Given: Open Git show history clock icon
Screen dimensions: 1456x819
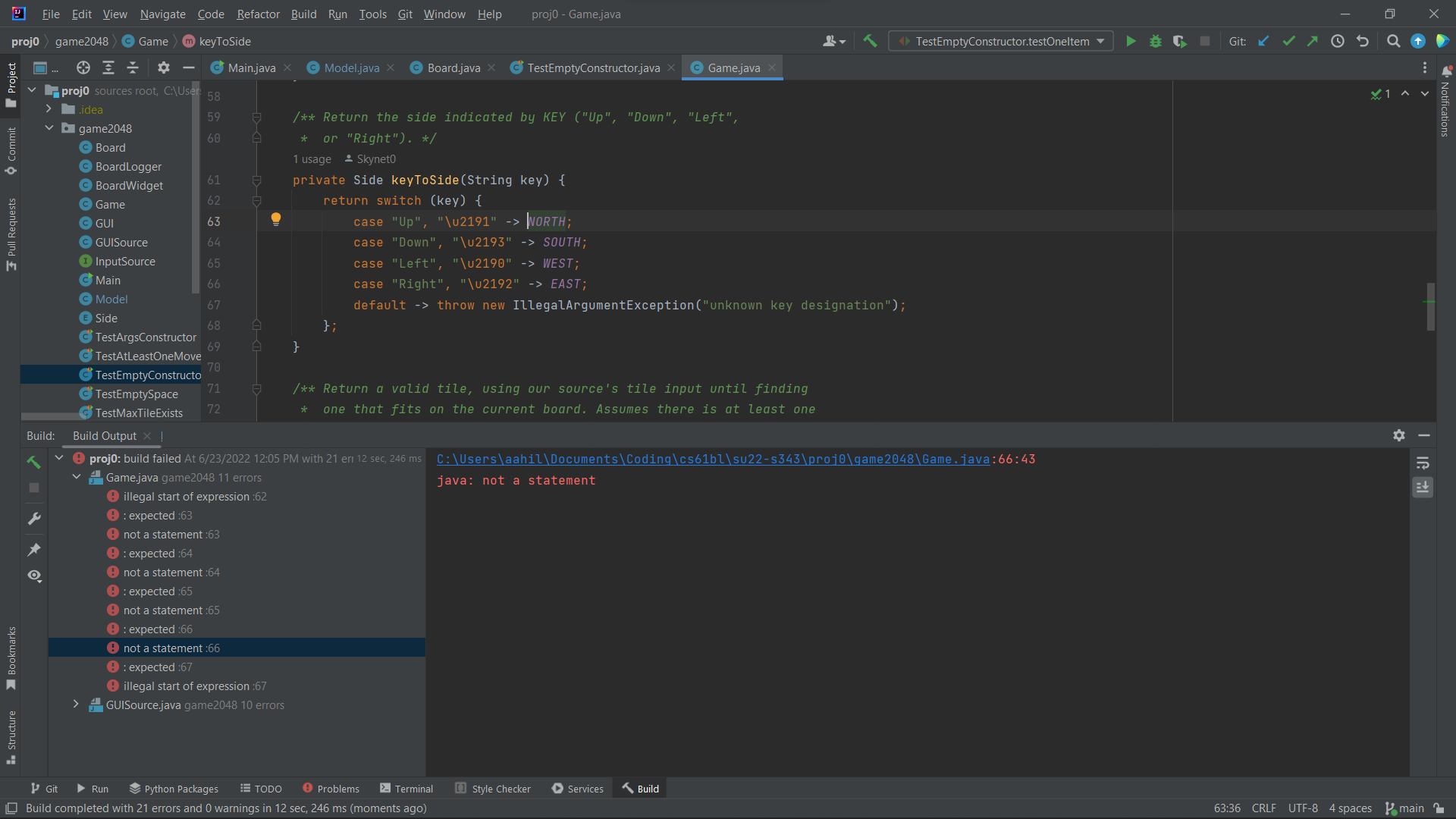Looking at the screenshot, I should [x=1338, y=41].
